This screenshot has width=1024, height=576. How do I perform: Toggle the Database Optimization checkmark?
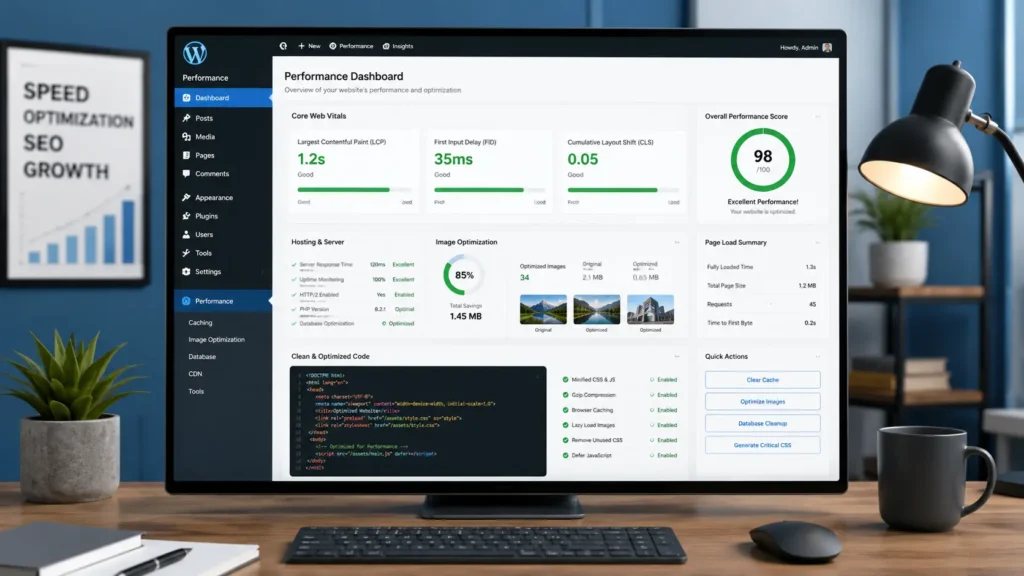(294, 323)
